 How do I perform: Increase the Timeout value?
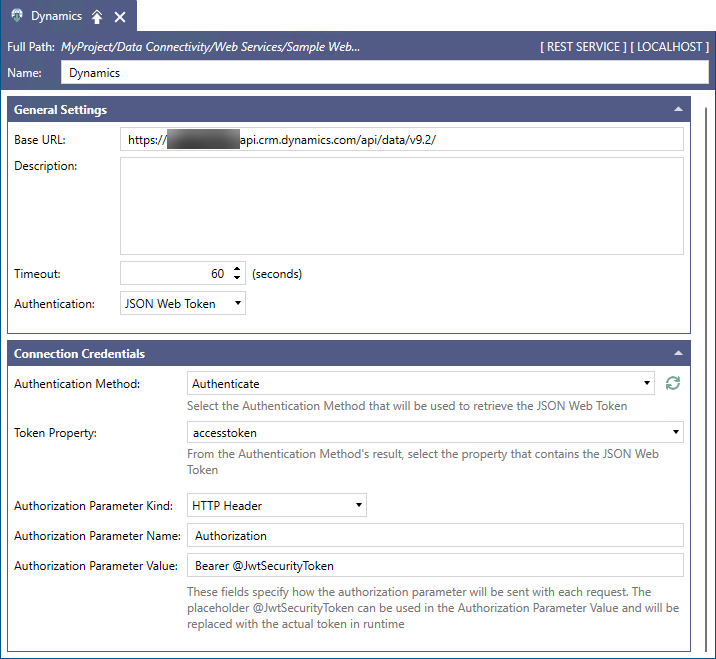point(237,269)
